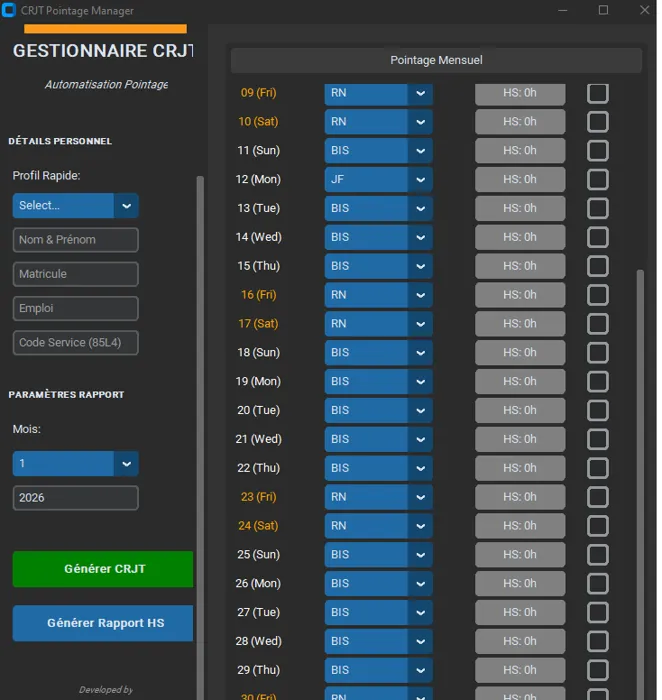Click the Générer CRJT green button

point(103,569)
